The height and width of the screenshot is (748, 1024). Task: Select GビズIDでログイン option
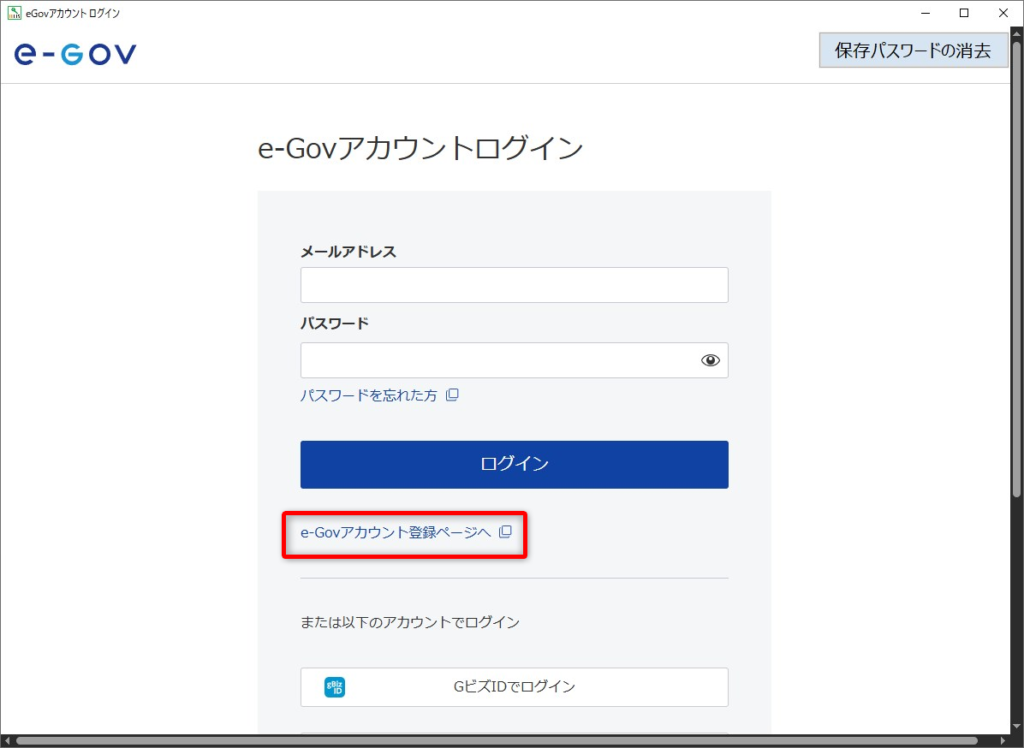pos(514,687)
